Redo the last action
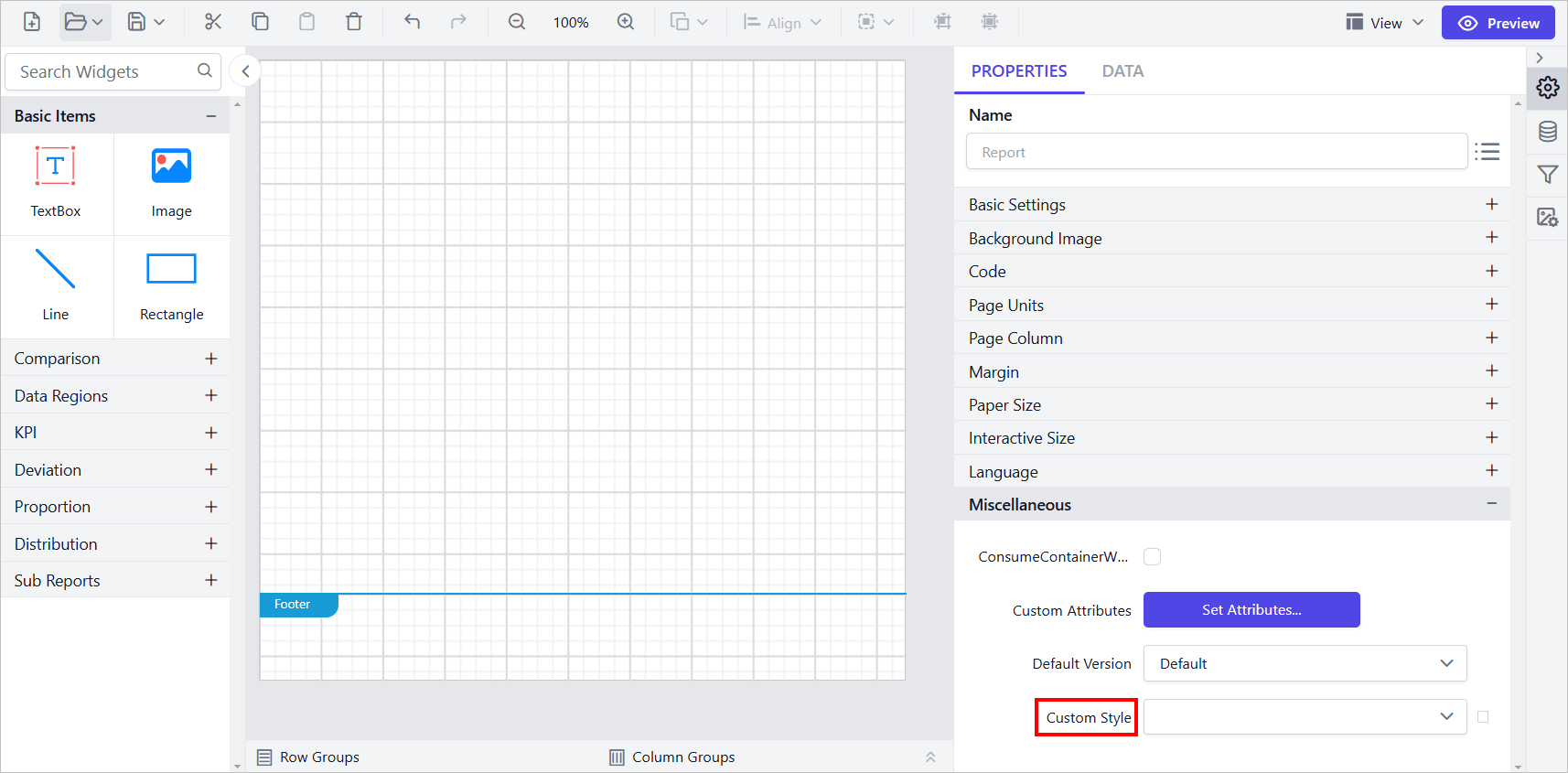Image resolution: width=1568 pixels, height=773 pixels. point(458,22)
